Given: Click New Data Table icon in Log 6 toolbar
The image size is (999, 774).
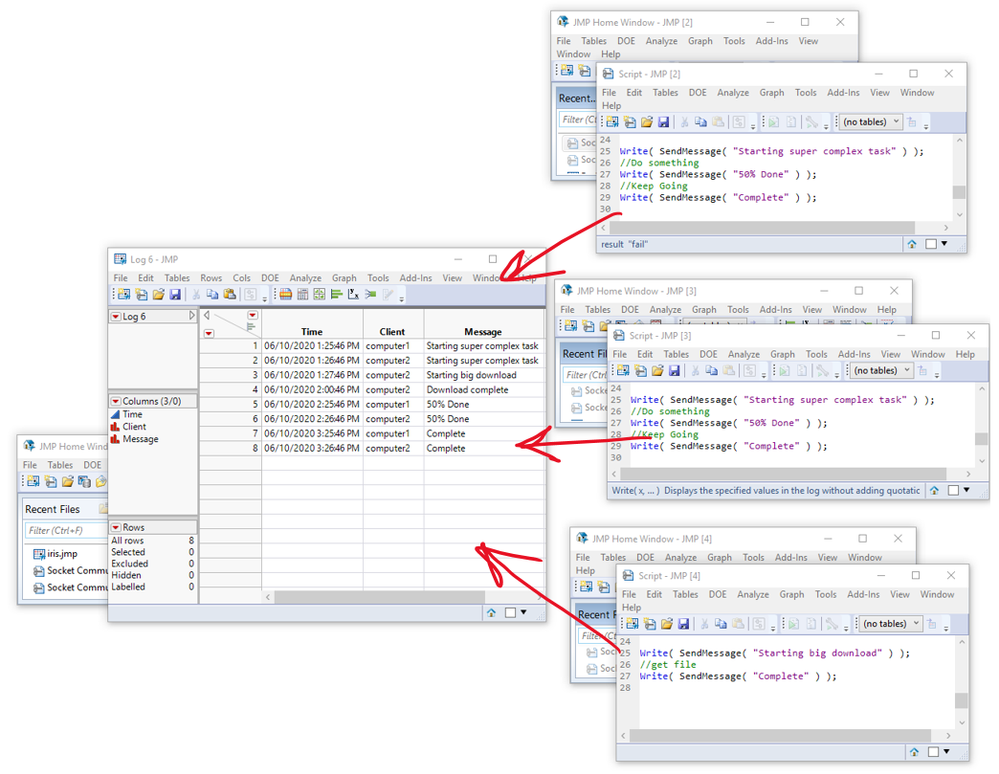Looking at the screenshot, I should point(124,294).
